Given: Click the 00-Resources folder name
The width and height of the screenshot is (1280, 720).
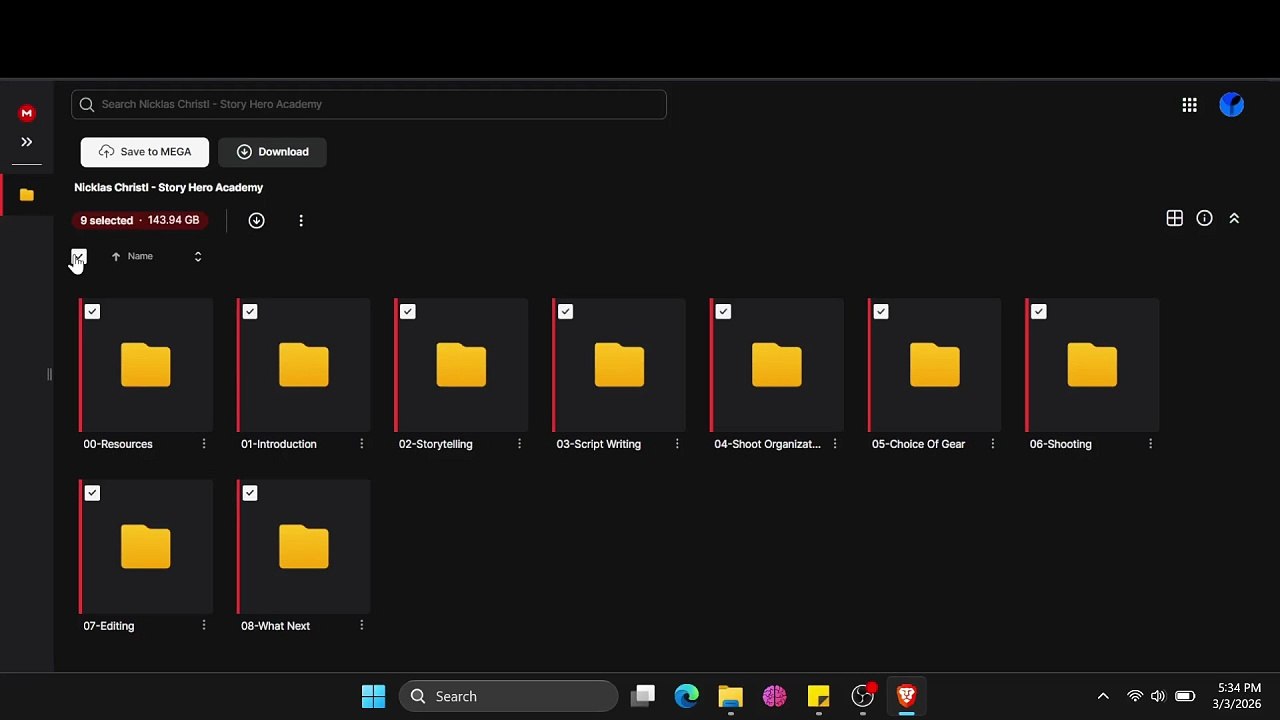Looking at the screenshot, I should coord(118,444).
